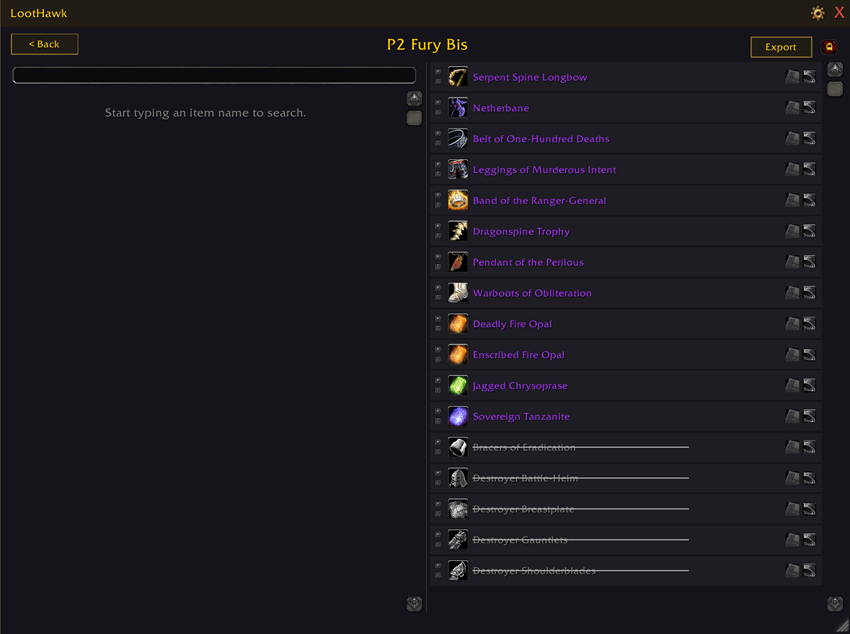The height and width of the screenshot is (634, 850).
Task: Go back using the Back button
Action: coord(44,44)
